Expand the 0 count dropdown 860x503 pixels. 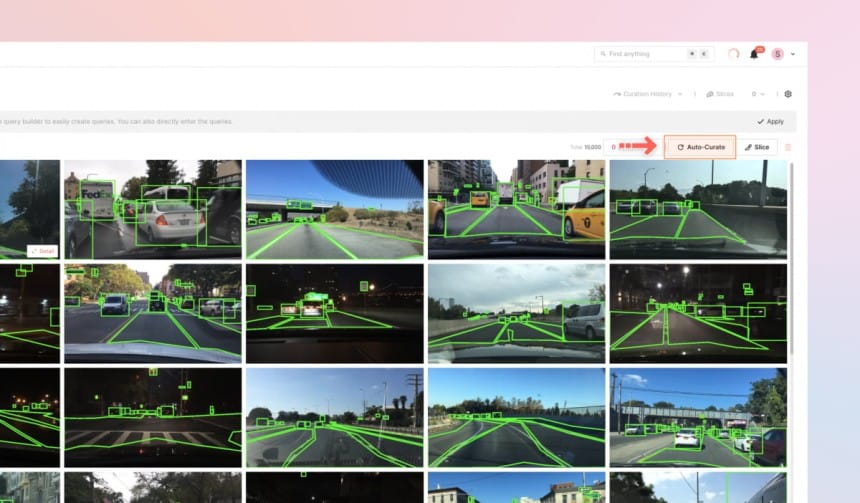coord(758,94)
